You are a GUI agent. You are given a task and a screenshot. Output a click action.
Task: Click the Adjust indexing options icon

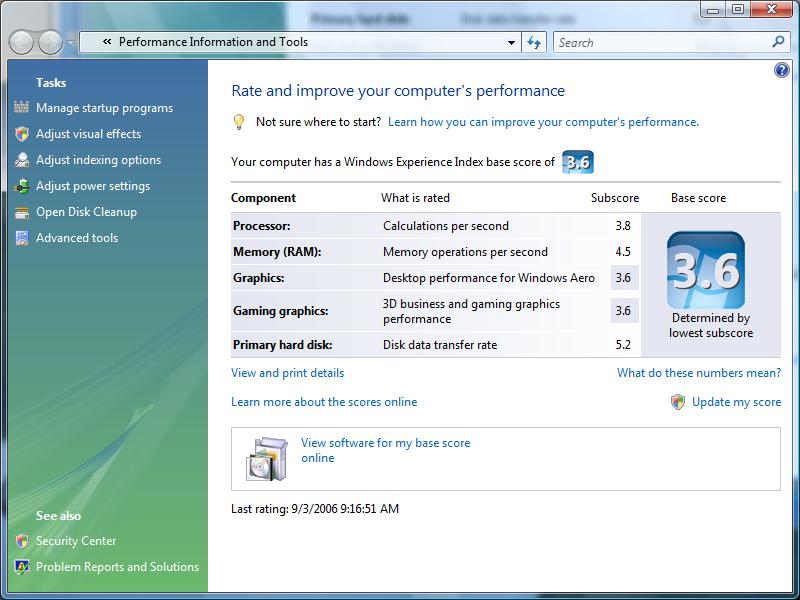pos(21,160)
